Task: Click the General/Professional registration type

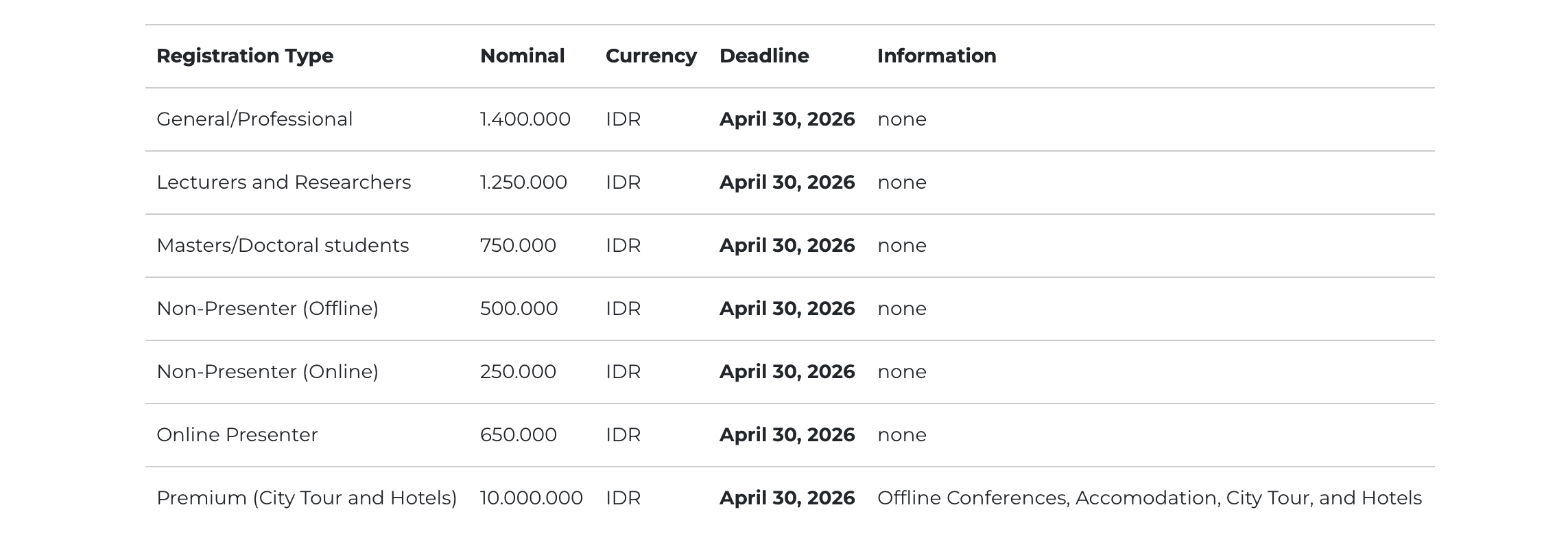Action: 254,119
